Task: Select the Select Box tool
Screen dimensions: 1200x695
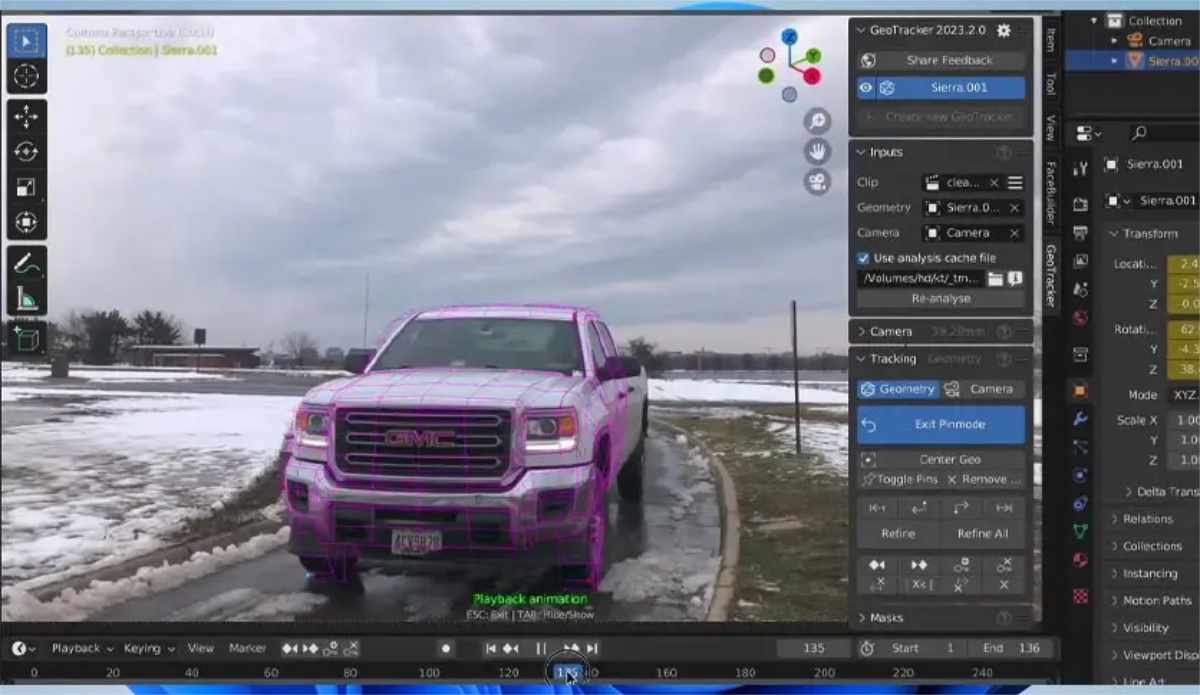Action: pos(26,40)
